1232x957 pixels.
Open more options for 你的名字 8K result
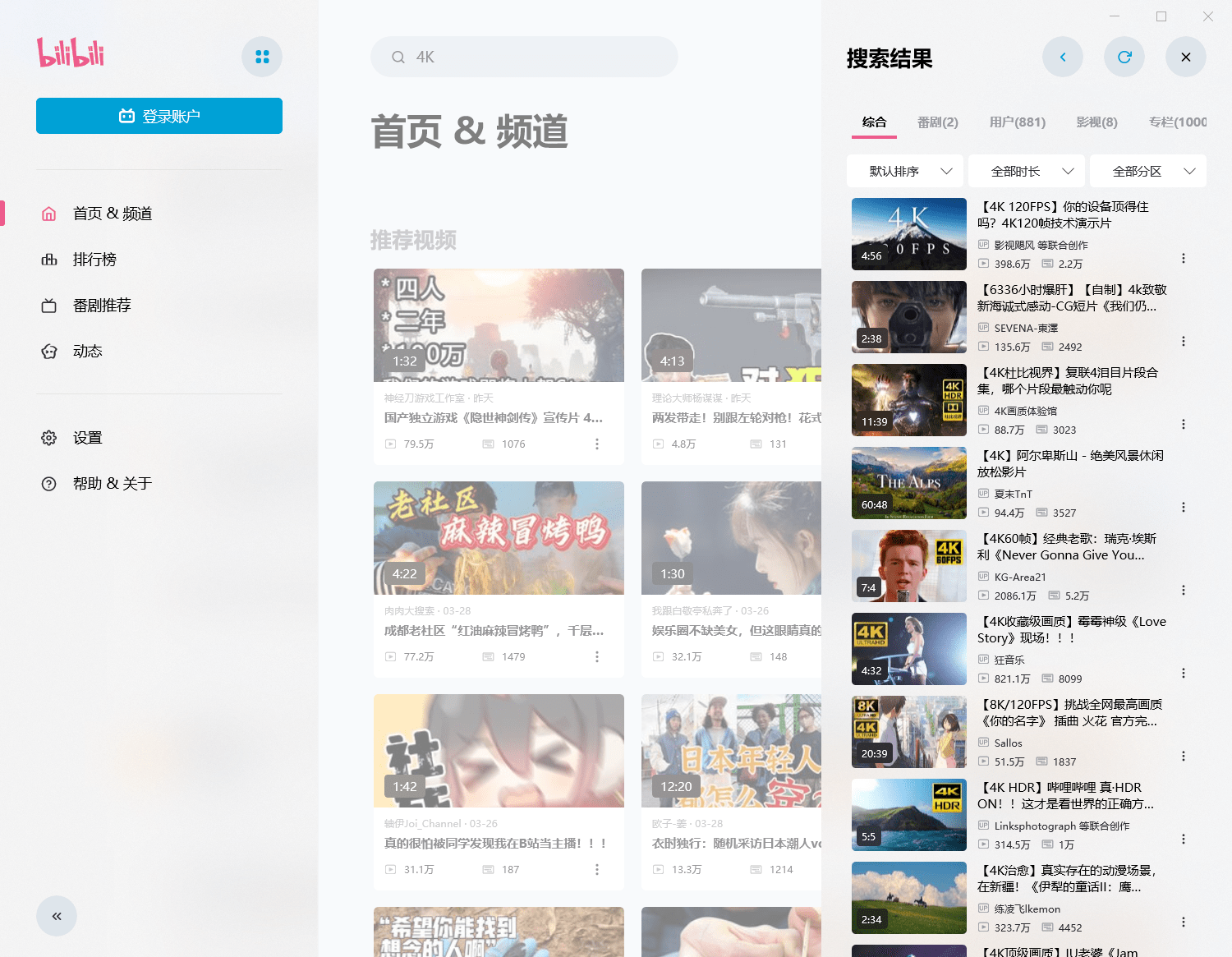1184,756
